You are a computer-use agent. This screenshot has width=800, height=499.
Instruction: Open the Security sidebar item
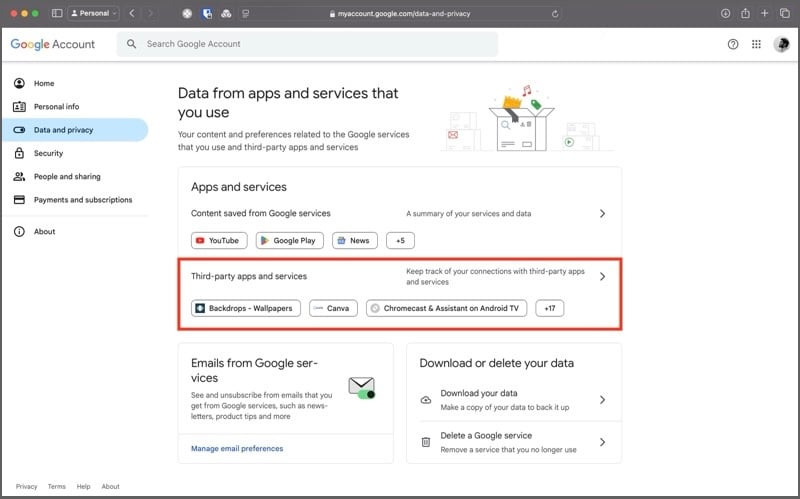click(x=75, y=153)
